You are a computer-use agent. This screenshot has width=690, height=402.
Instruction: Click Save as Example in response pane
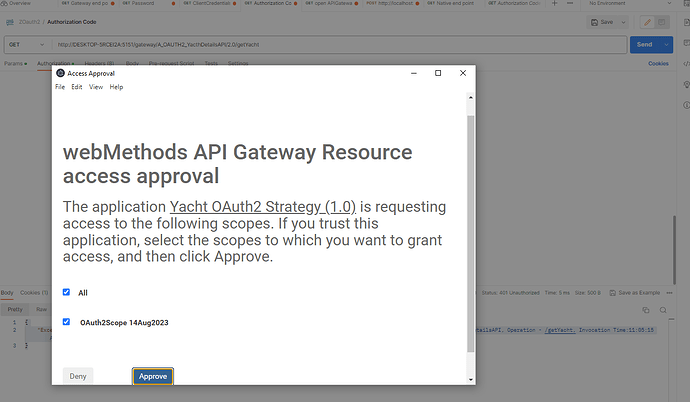[x=635, y=293]
